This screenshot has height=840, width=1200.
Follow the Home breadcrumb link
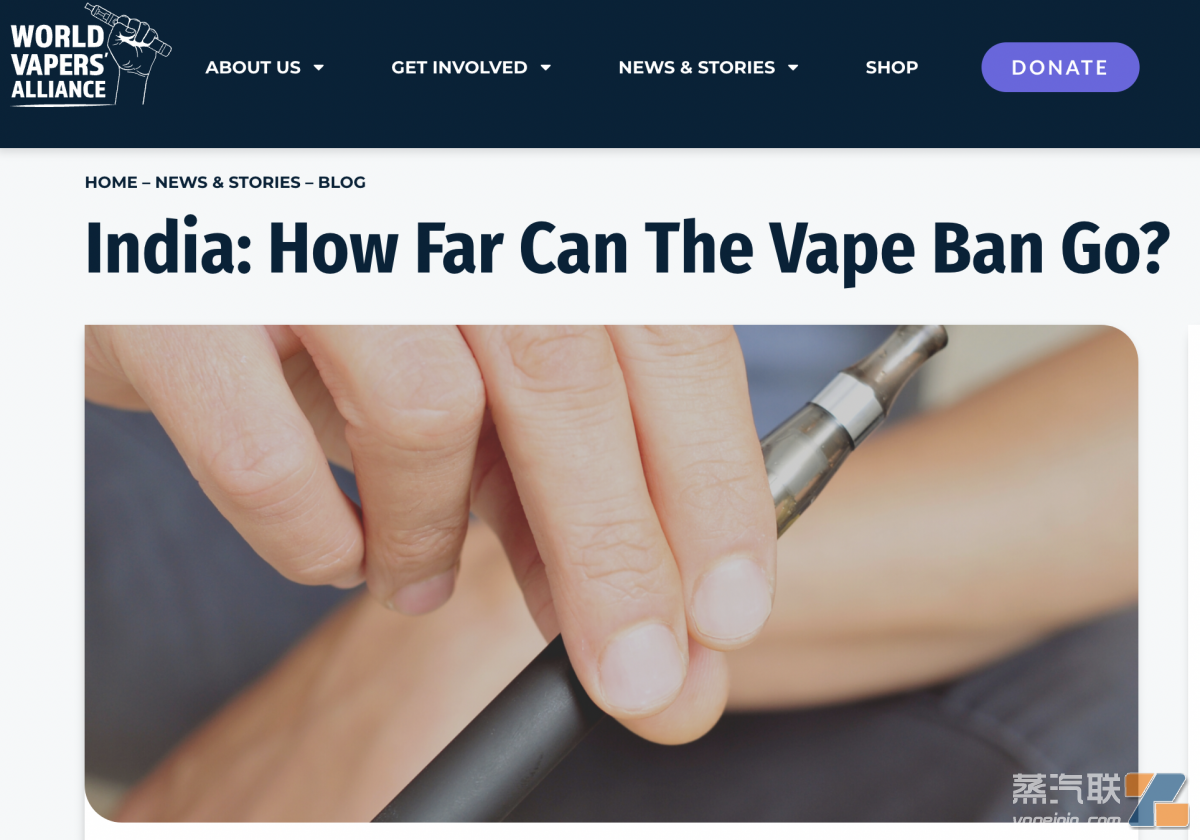111,182
